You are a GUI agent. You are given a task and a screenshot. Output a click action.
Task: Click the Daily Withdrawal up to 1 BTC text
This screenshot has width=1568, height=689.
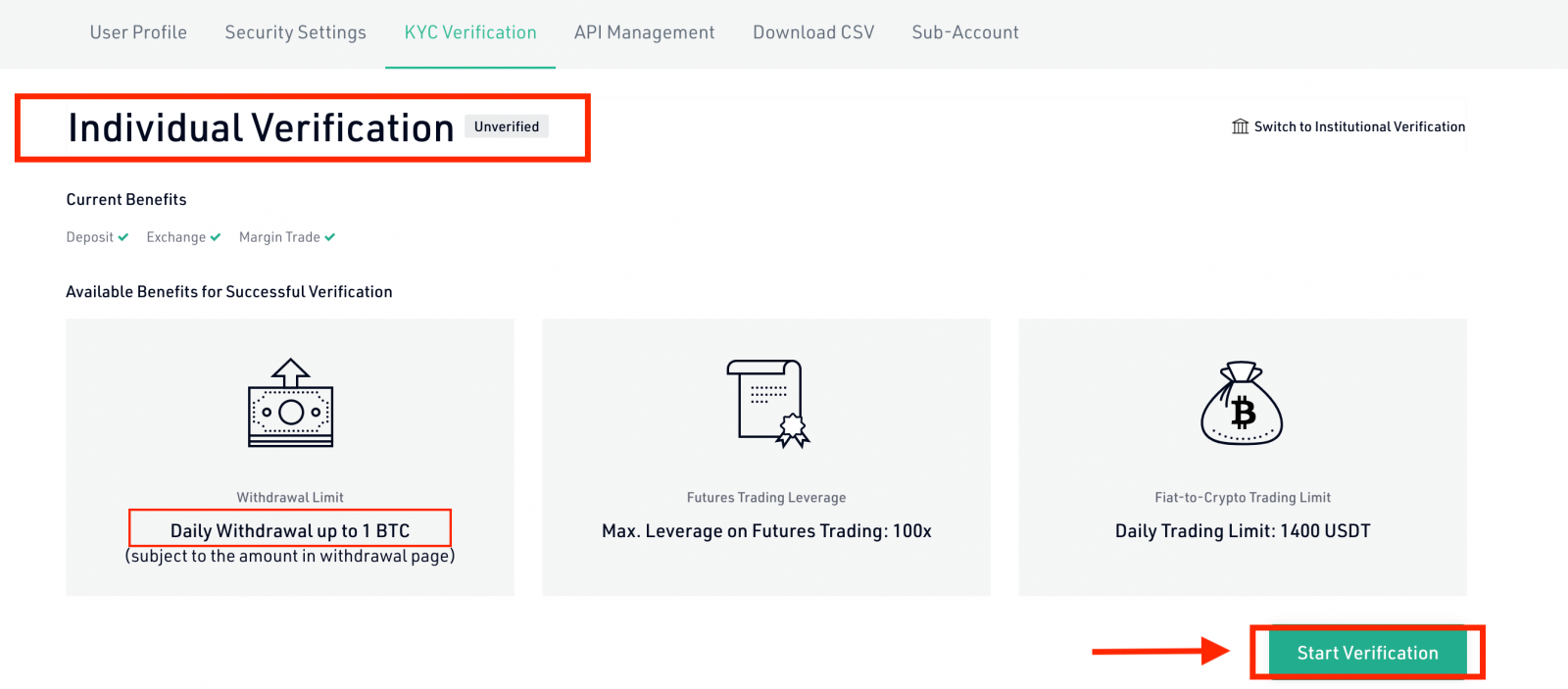(x=290, y=530)
